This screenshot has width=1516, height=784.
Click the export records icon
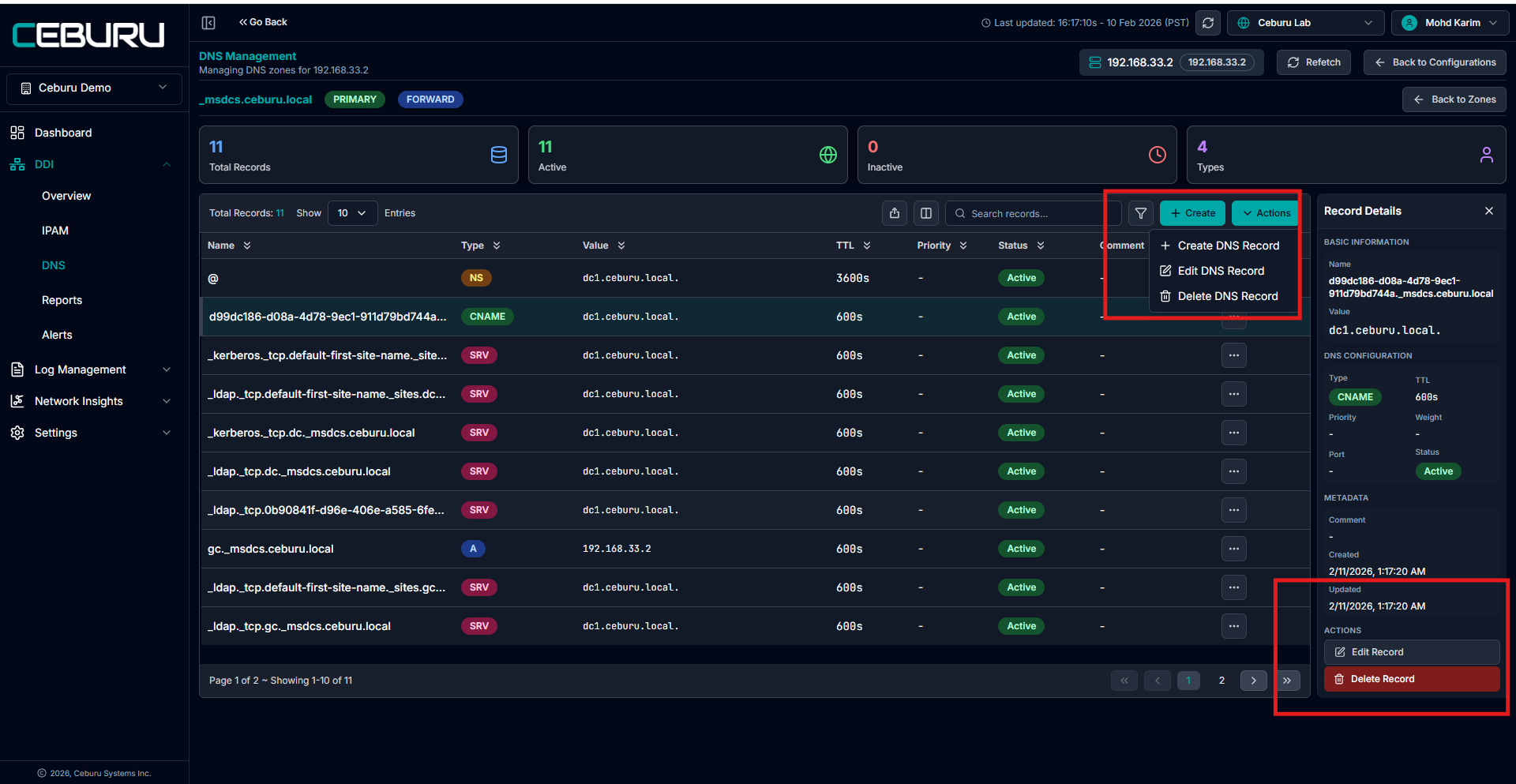tap(895, 213)
